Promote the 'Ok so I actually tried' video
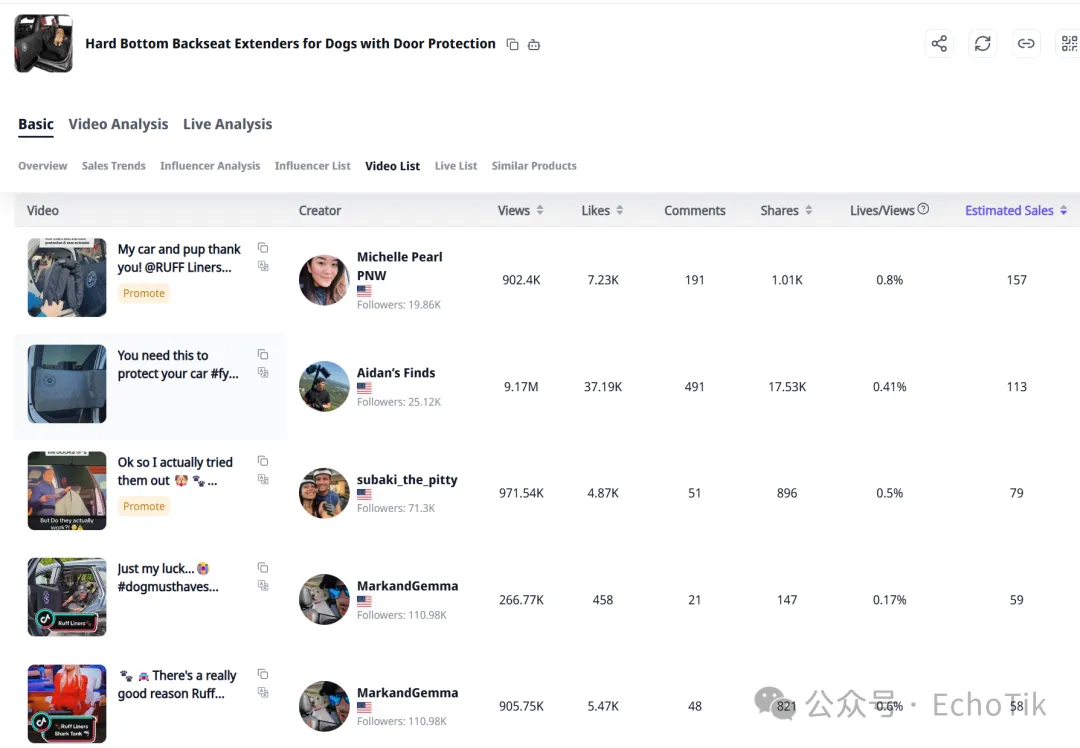The image size is (1080, 748). click(x=144, y=506)
